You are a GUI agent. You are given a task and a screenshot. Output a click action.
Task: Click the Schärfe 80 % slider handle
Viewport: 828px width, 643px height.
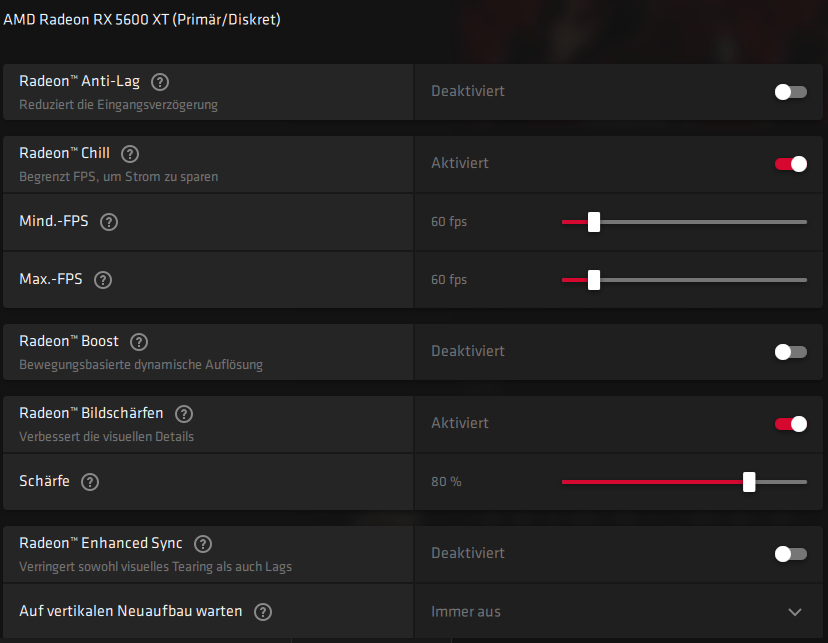coord(749,482)
